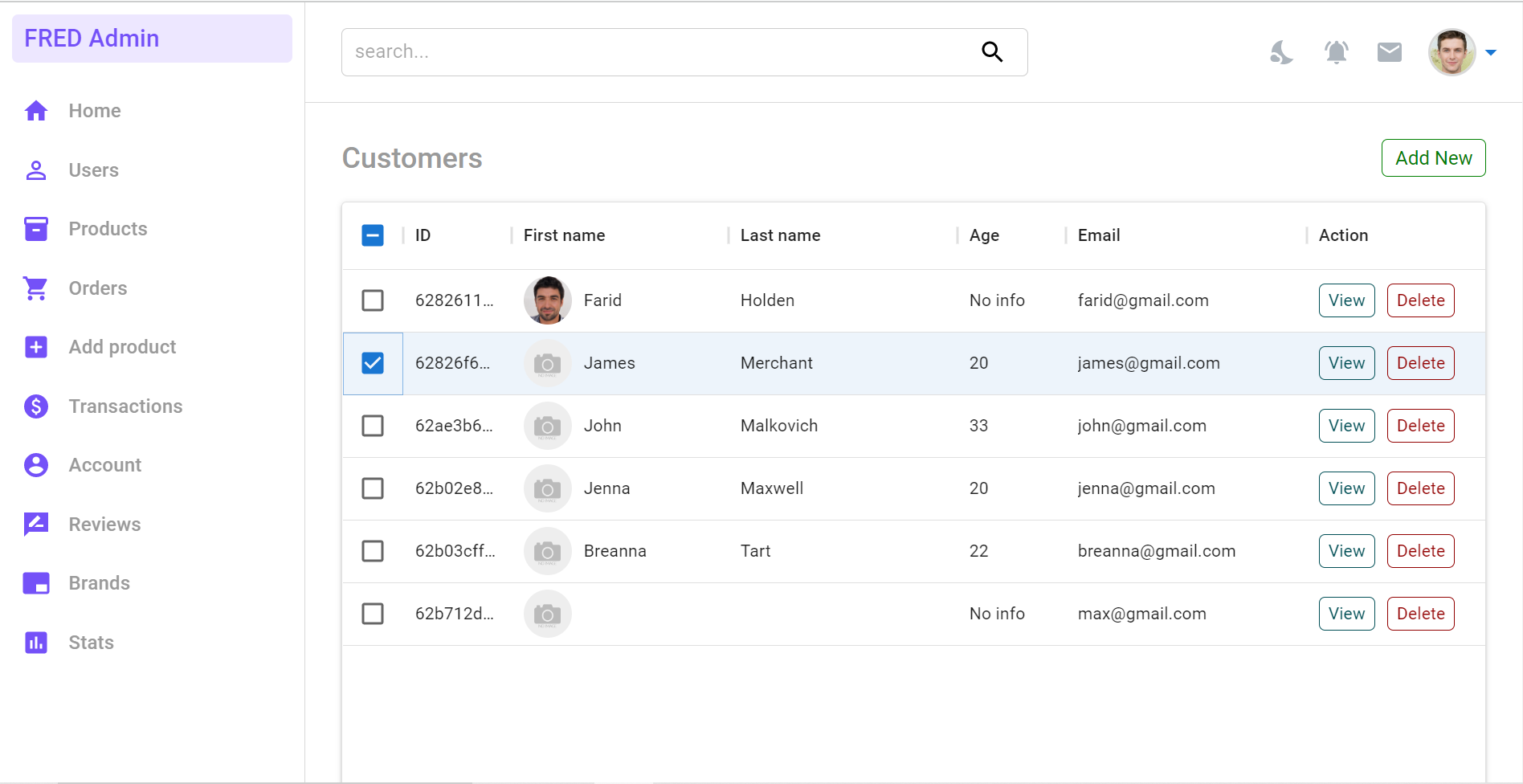Click the Add product plus icon
The height and width of the screenshot is (784, 1523).
36,347
